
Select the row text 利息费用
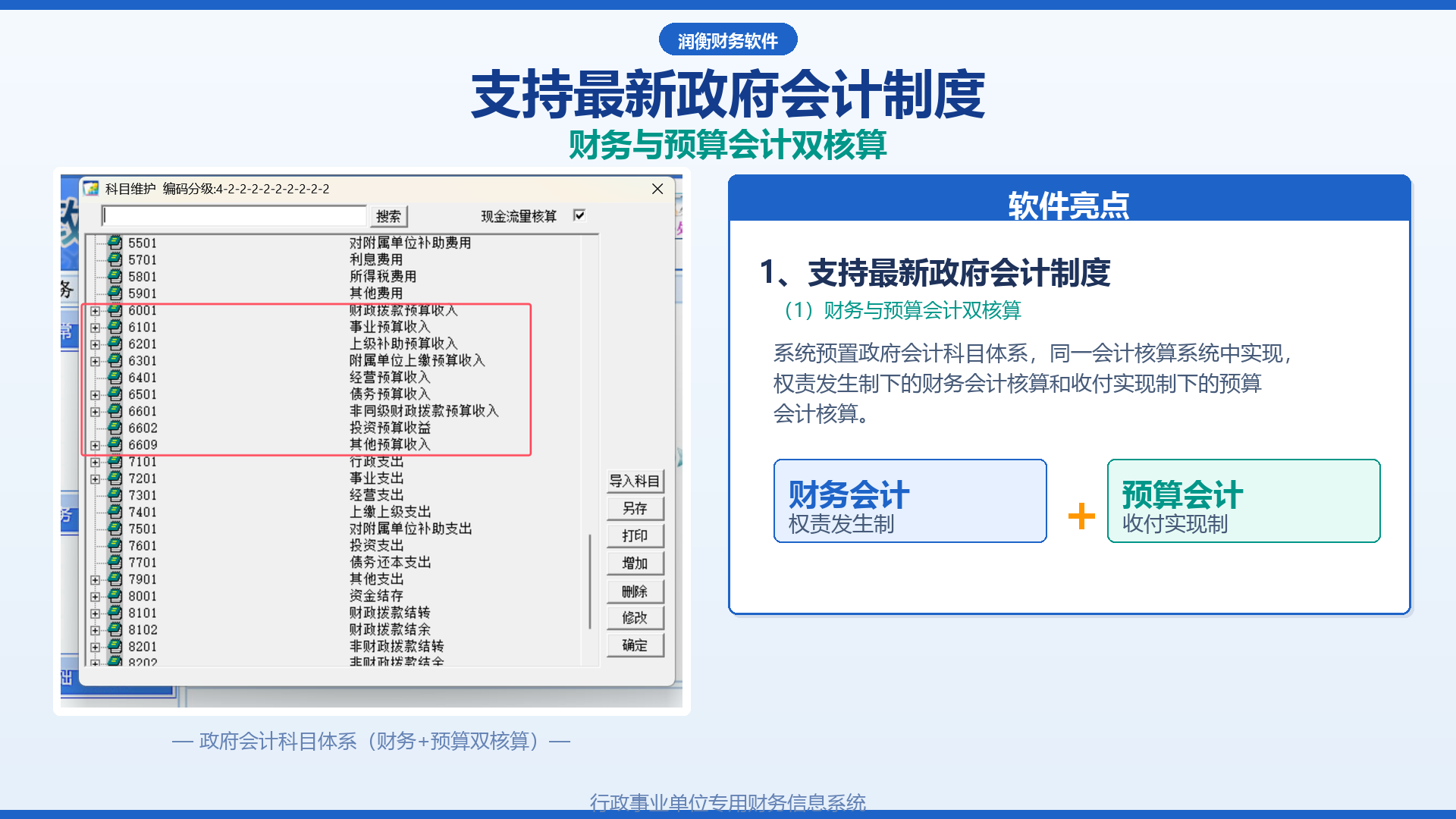[x=376, y=259]
